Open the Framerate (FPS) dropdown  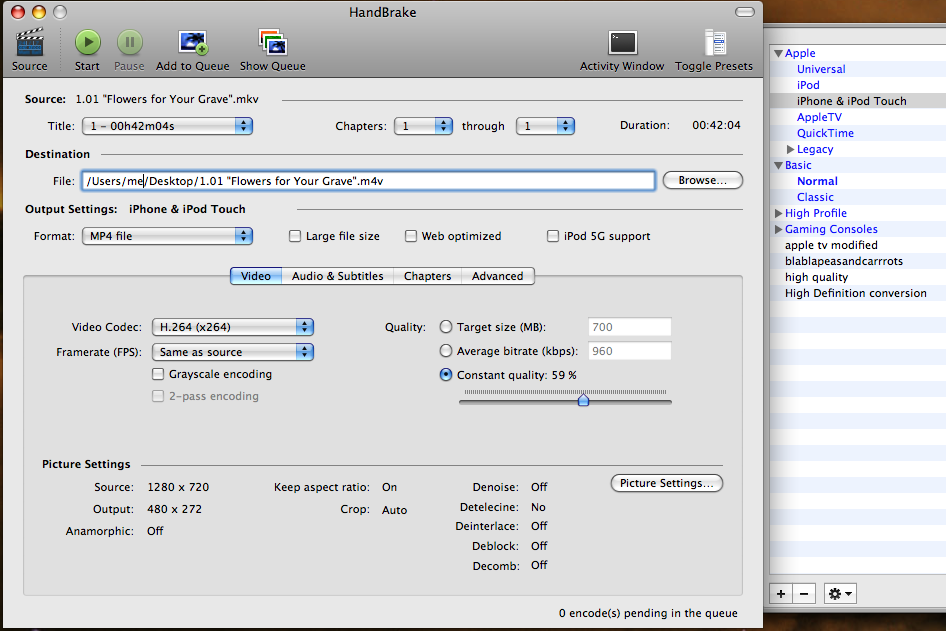coord(232,352)
